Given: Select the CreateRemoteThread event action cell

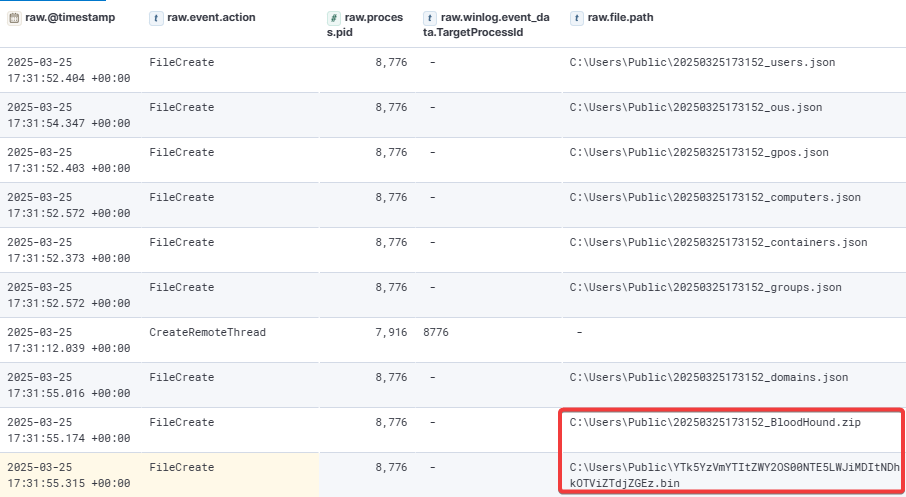Looking at the screenshot, I should tap(207, 332).
